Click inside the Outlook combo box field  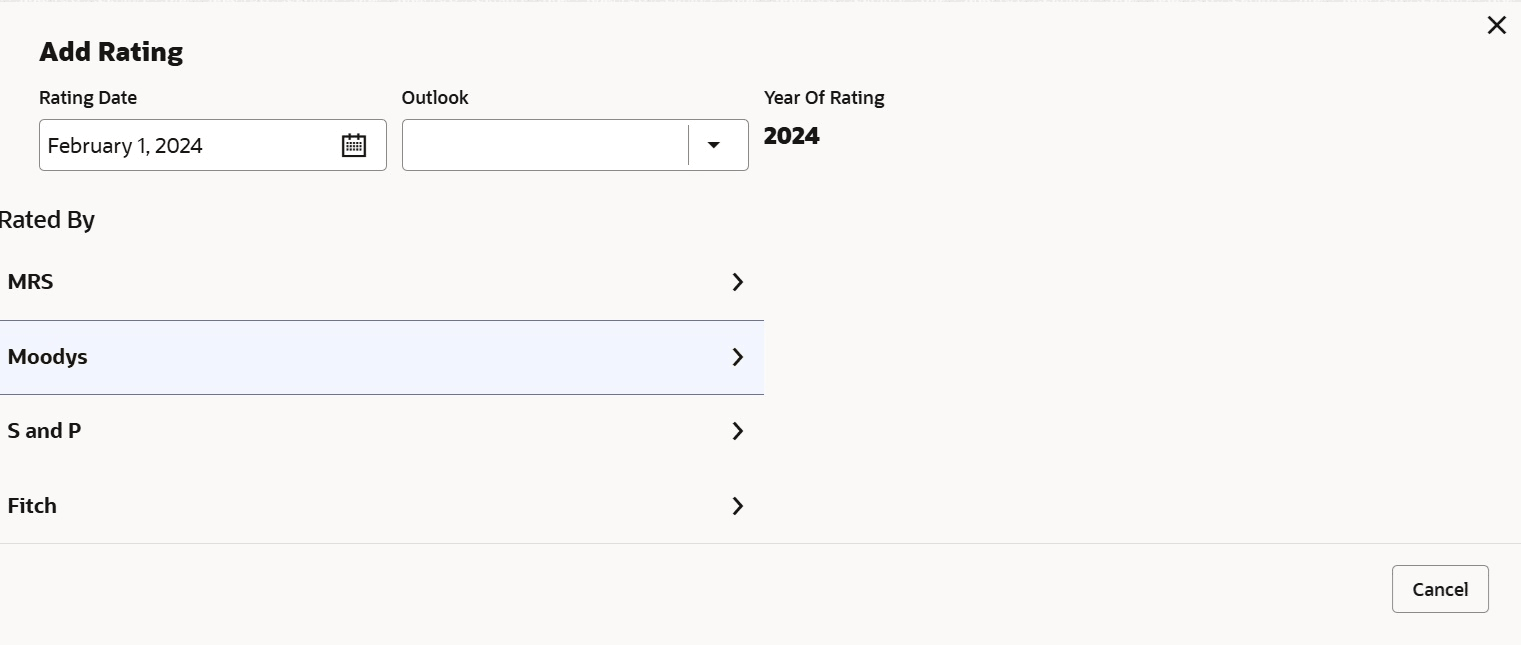545,145
